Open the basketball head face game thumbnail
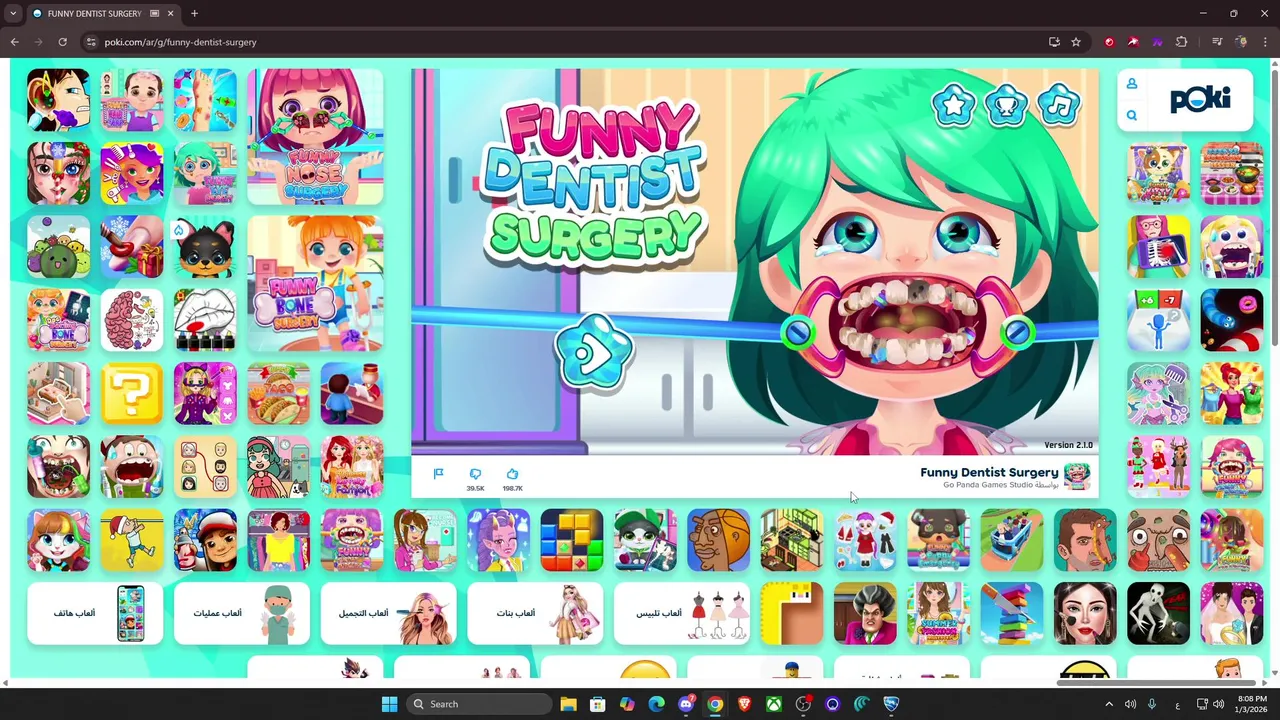 tap(718, 540)
